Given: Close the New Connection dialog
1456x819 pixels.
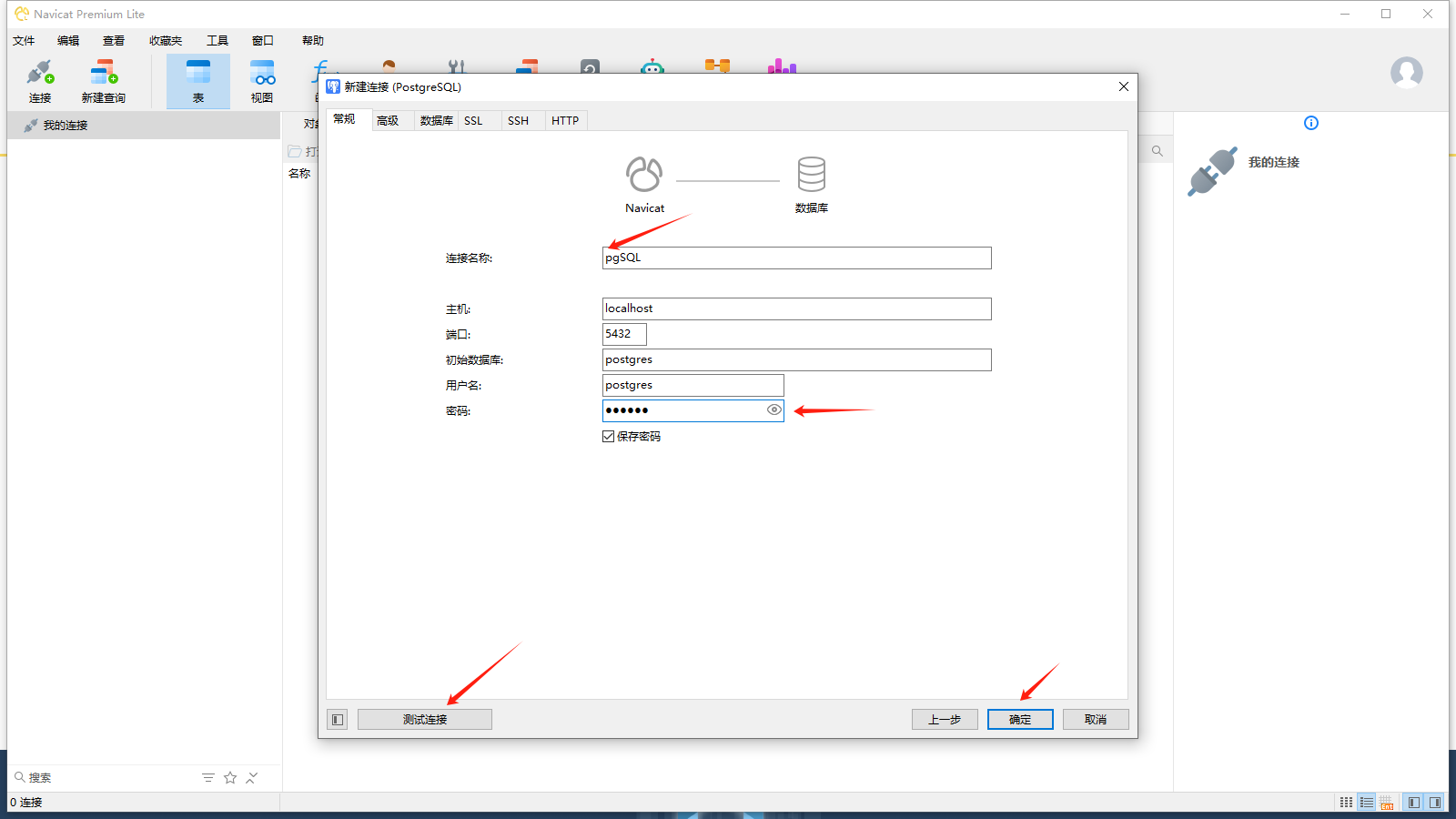Looking at the screenshot, I should 1124,86.
